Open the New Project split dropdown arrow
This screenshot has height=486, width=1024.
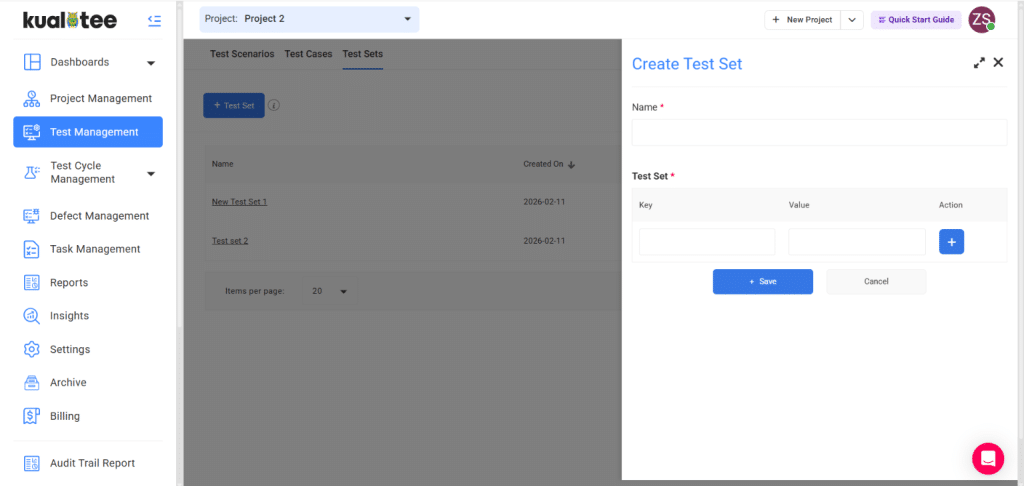852,20
